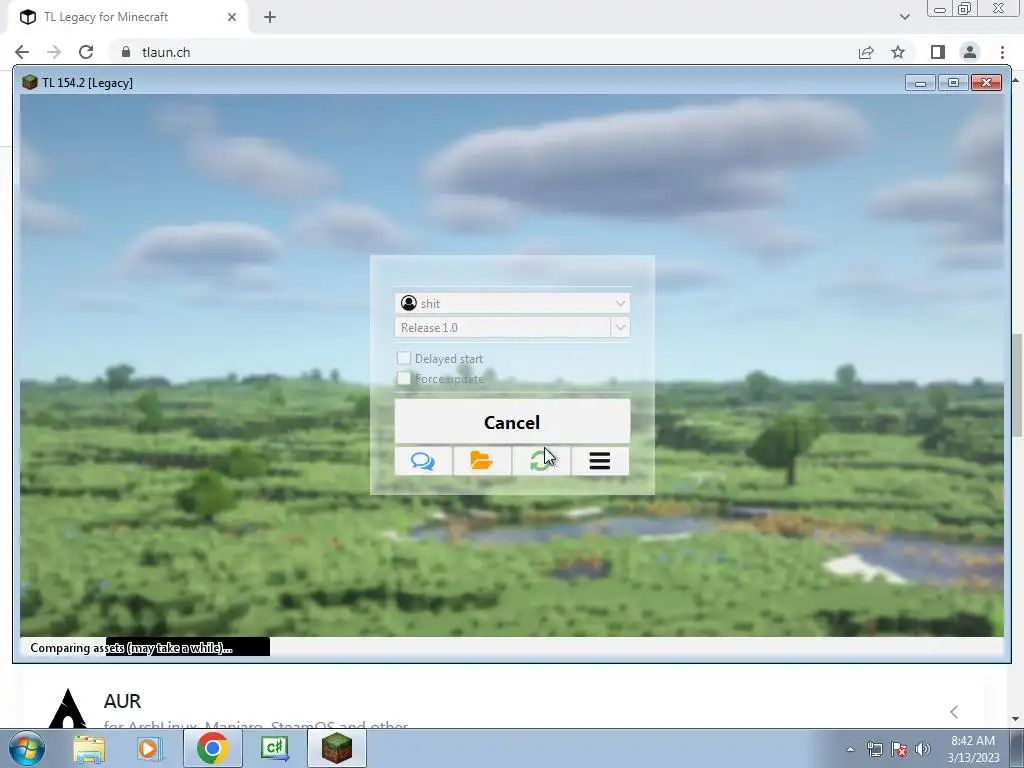This screenshot has height=768, width=1024.
Task: Open the tab search chevron
Action: (904, 17)
